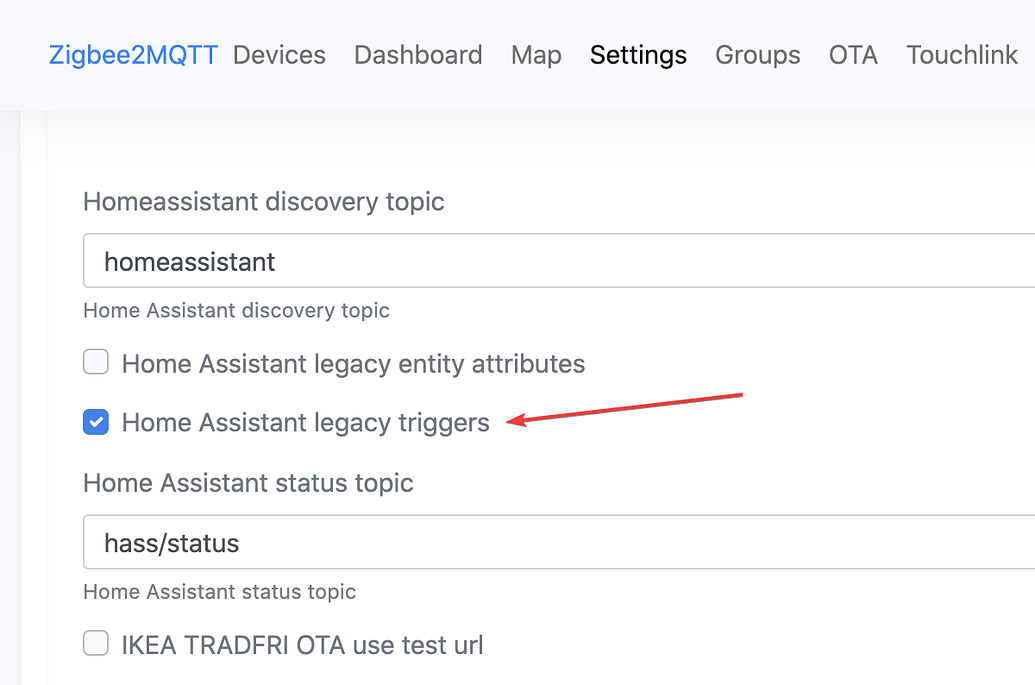Open the Devices page

click(x=279, y=55)
